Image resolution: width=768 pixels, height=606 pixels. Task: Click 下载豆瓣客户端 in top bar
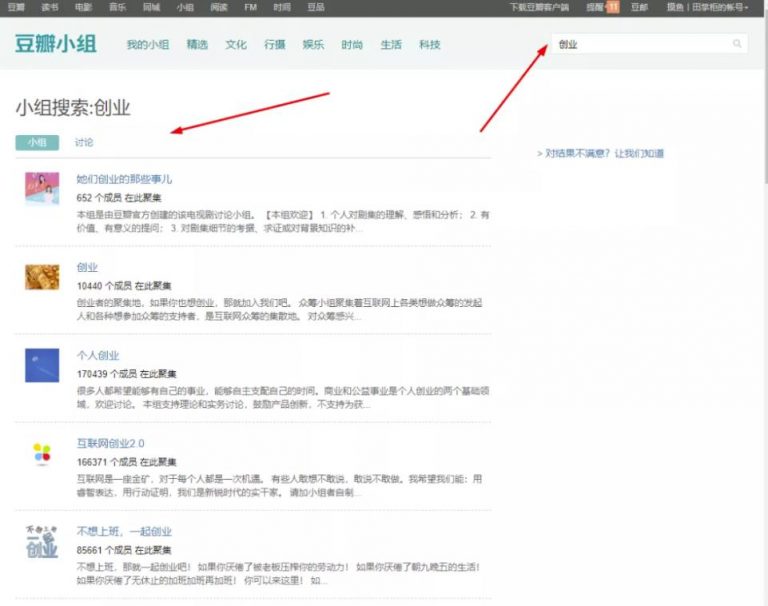click(x=538, y=7)
